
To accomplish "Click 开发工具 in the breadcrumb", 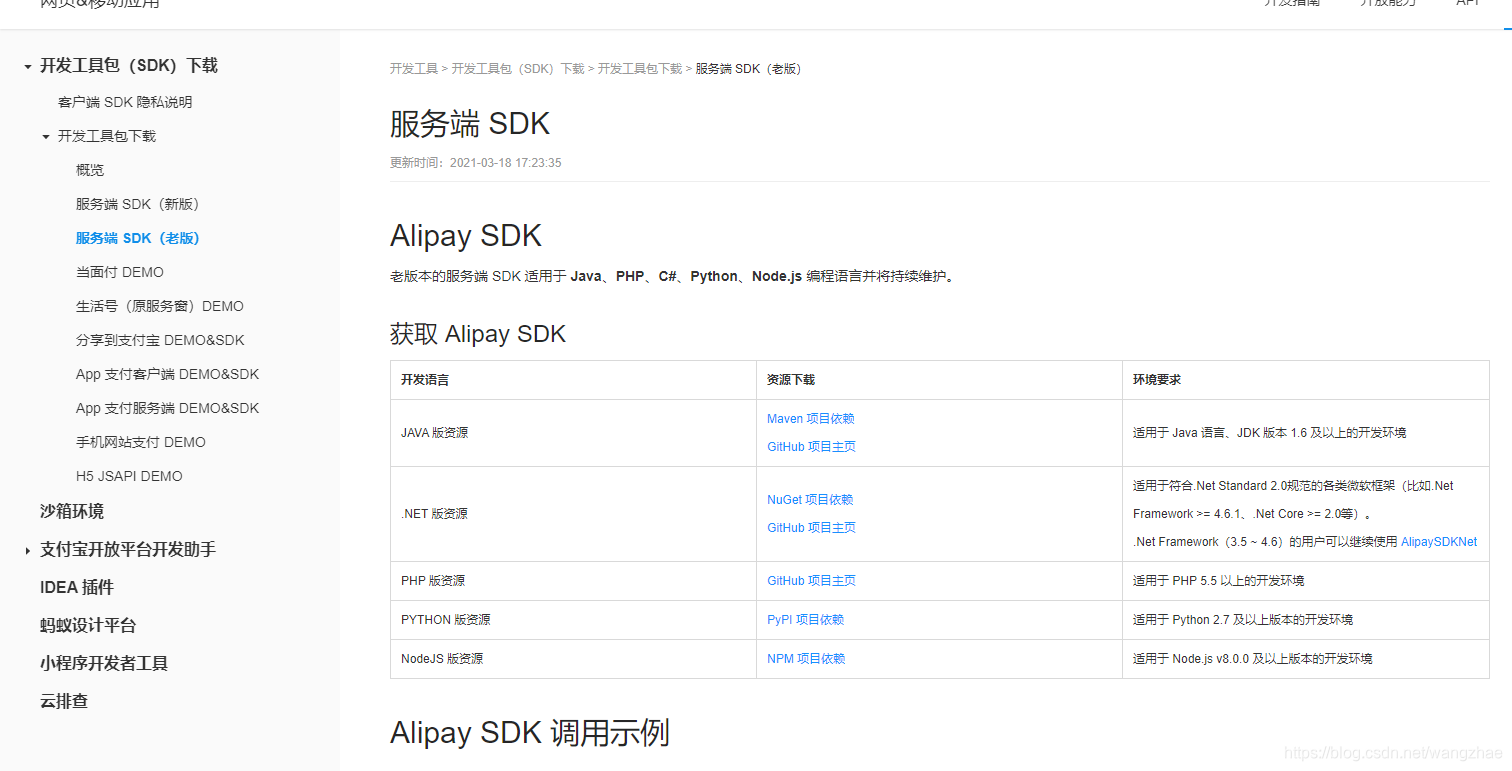I will pyautogui.click(x=414, y=69).
